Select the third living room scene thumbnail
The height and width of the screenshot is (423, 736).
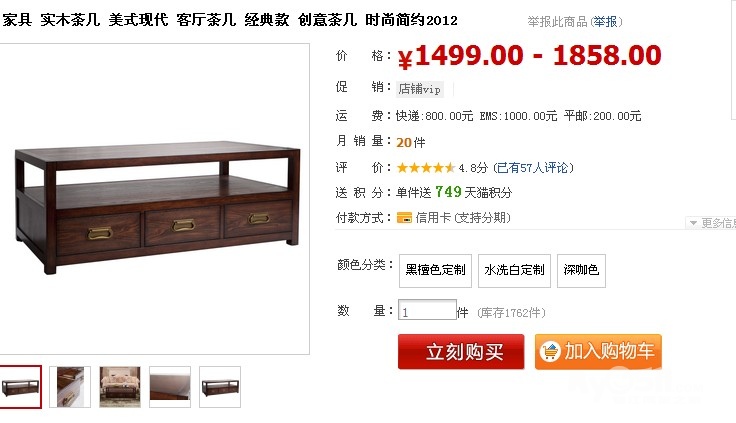[x=120, y=387]
